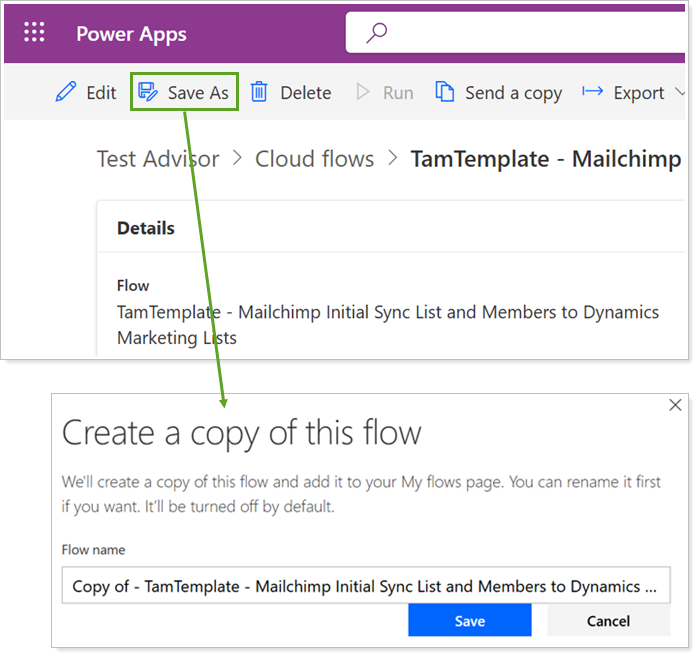
Task: Expand the Export dropdown chevron
Action: pos(682,94)
